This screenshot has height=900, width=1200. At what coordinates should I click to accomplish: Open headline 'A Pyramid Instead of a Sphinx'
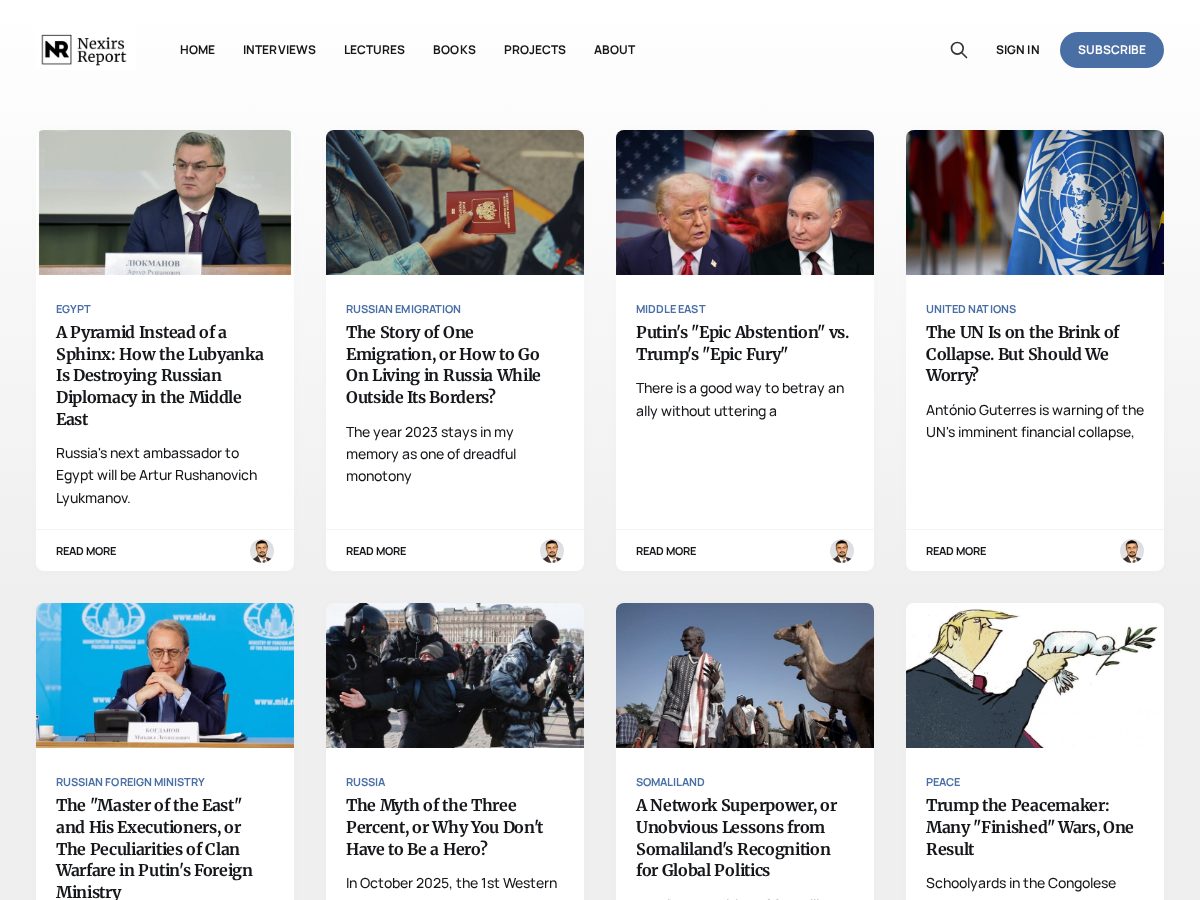click(160, 376)
